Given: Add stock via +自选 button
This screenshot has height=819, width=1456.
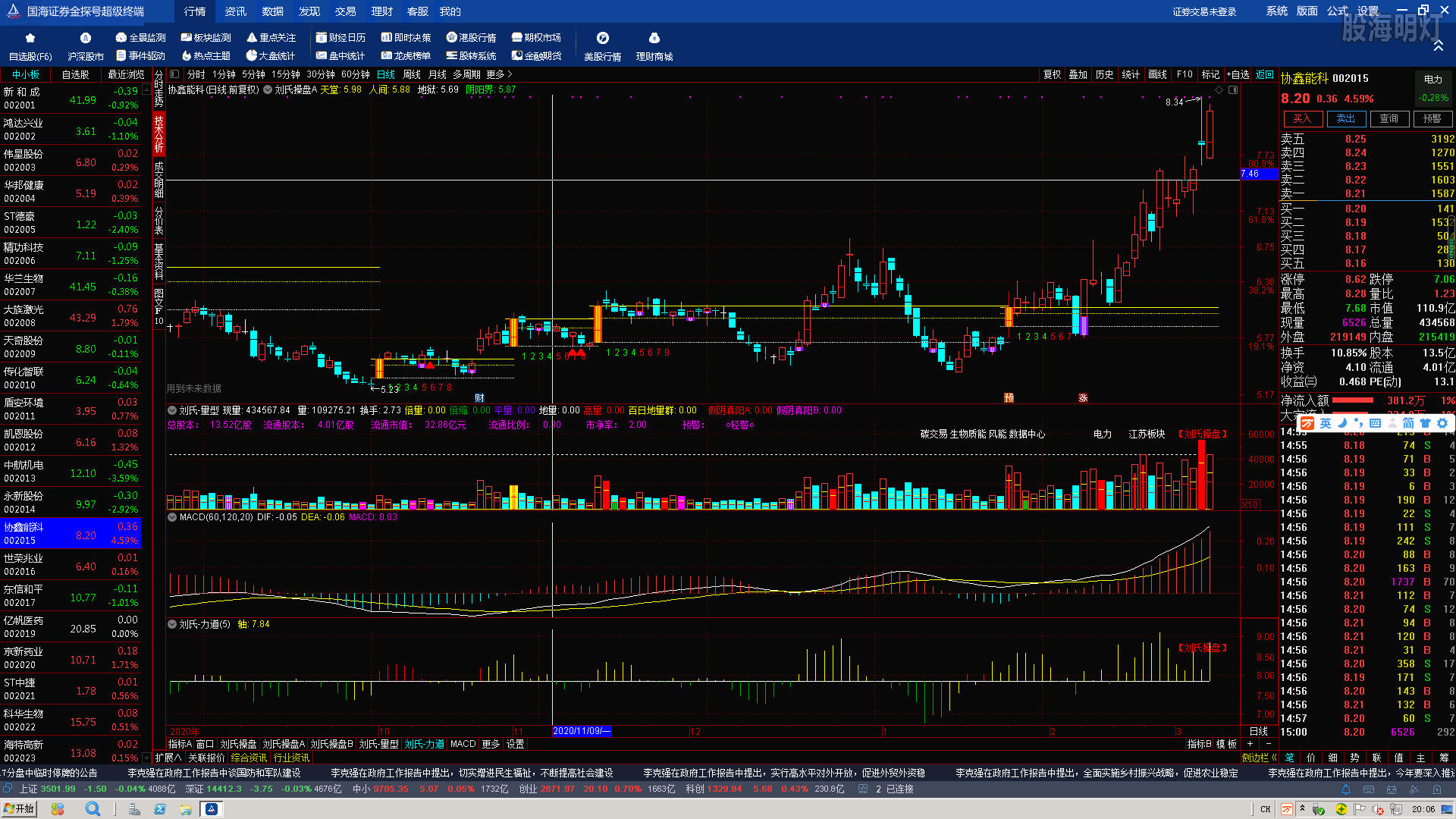Looking at the screenshot, I should [x=1238, y=74].
